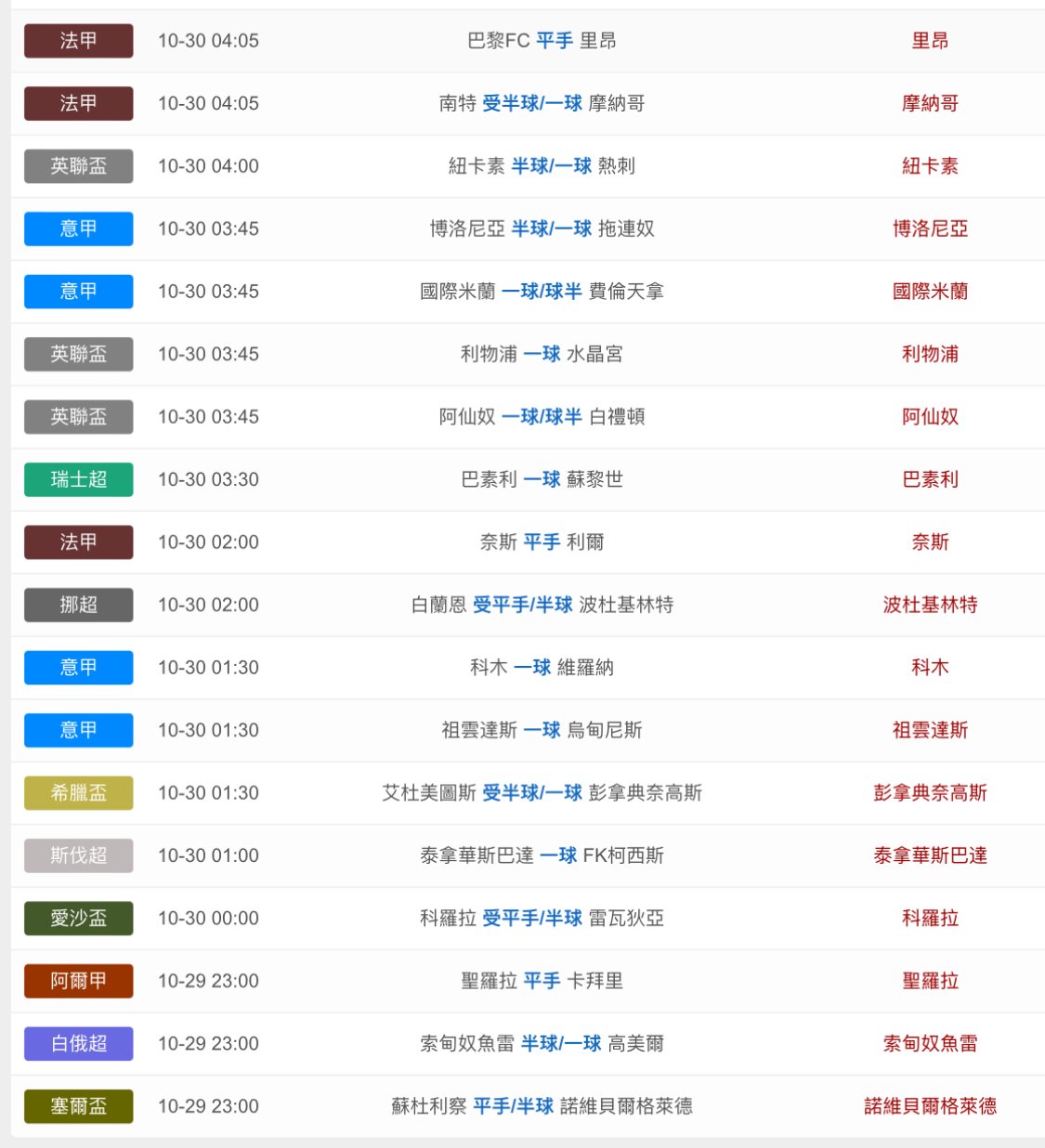Select the 利物浦 一球 水晶宮 match
The width and height of the screenshot is (1045, 1148).
[542, 354]
